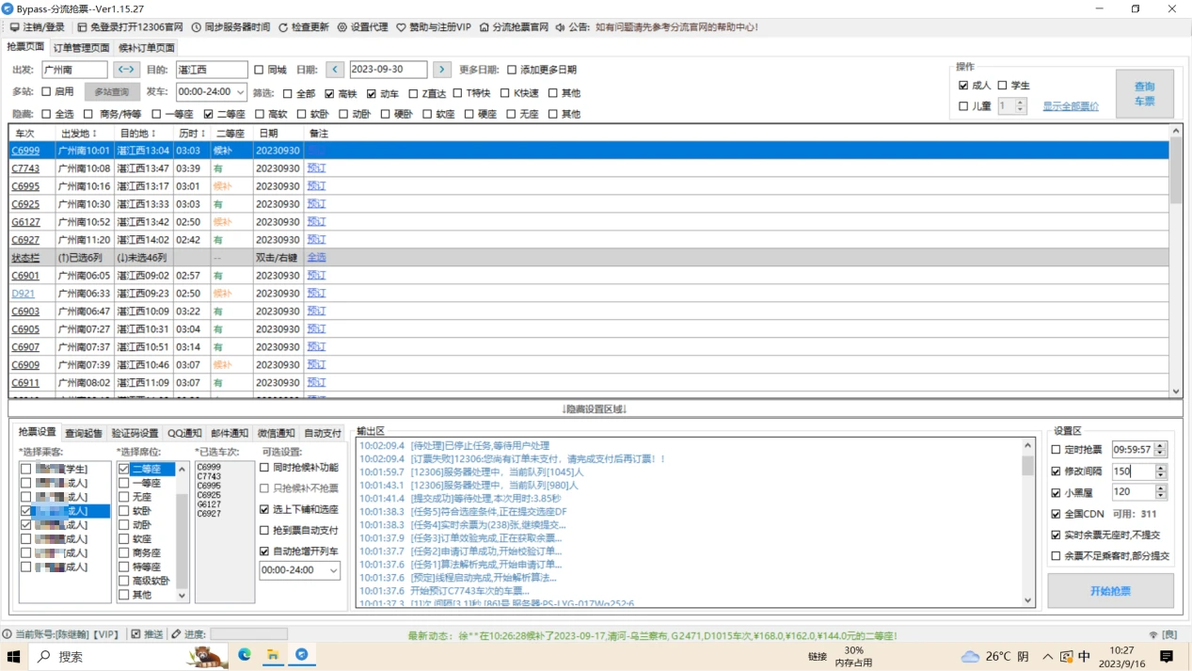Show hidden system tray icons

[1048, 657]
